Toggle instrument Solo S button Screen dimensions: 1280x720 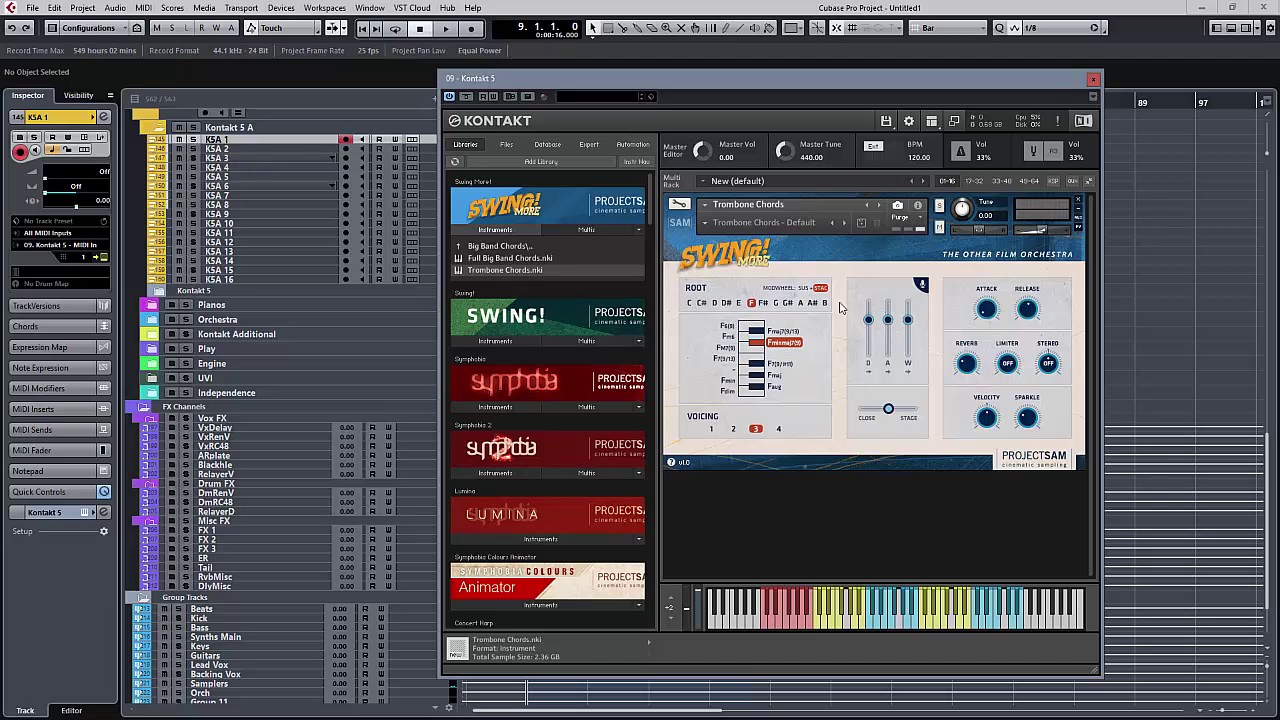pyautogui.click(x=939, y=205)
